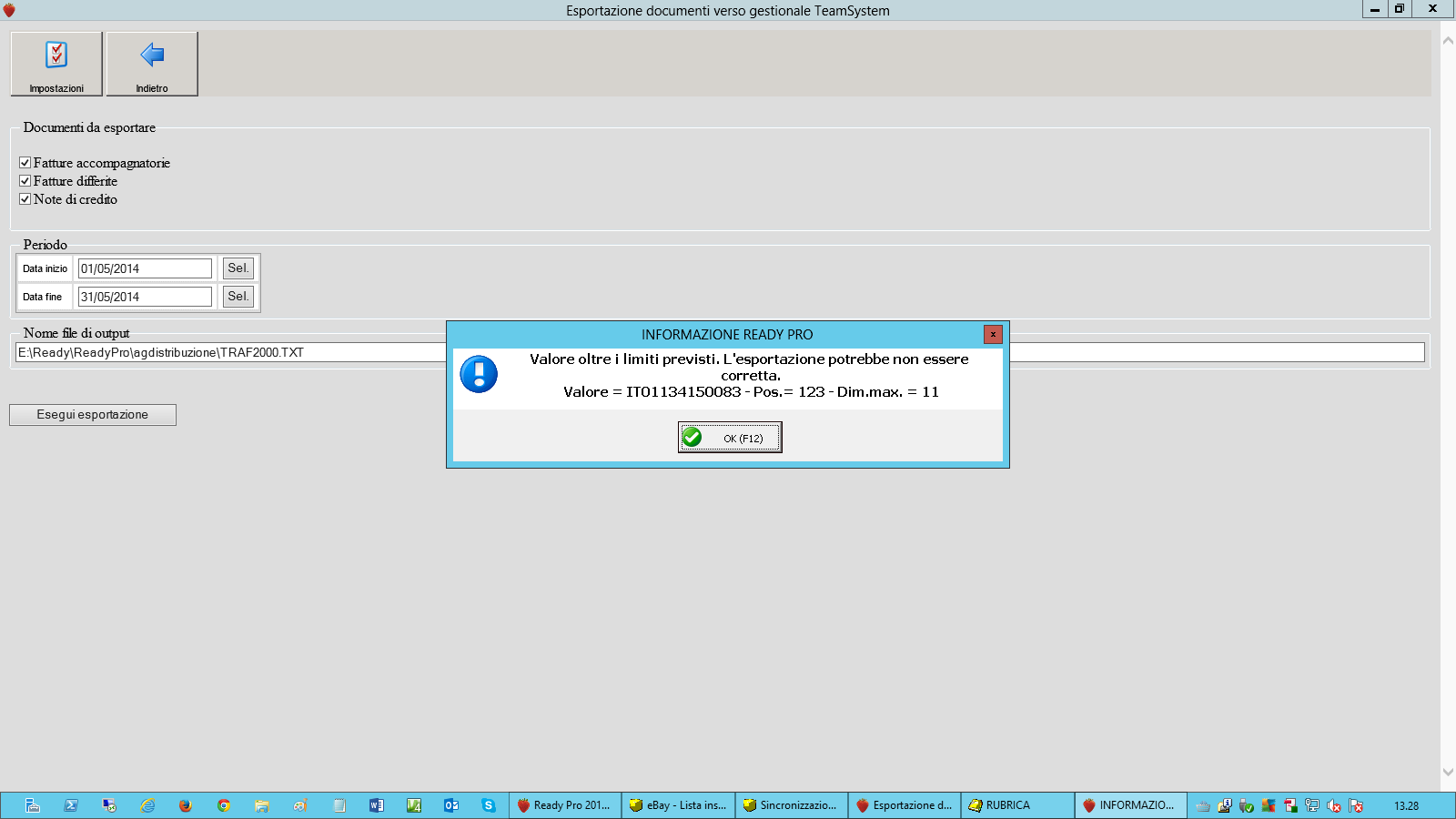The width and height of the screenshot is (1456, 819).
Task: Switch to the Sincronizzazio... taskbar window
Action: pos(792,805)
